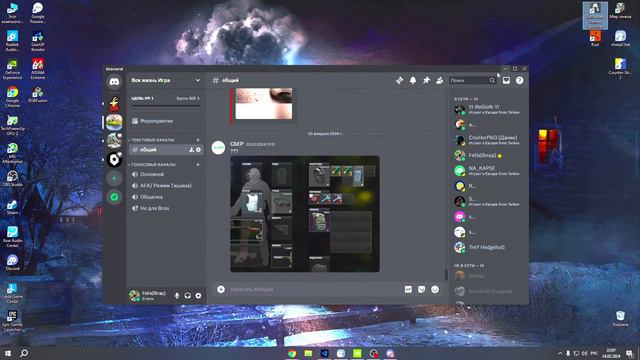Image resolution: width=640 pixels, height=360 pixels.
Task: Open notification settings bell icon
Action: click(x=413, y=80)
